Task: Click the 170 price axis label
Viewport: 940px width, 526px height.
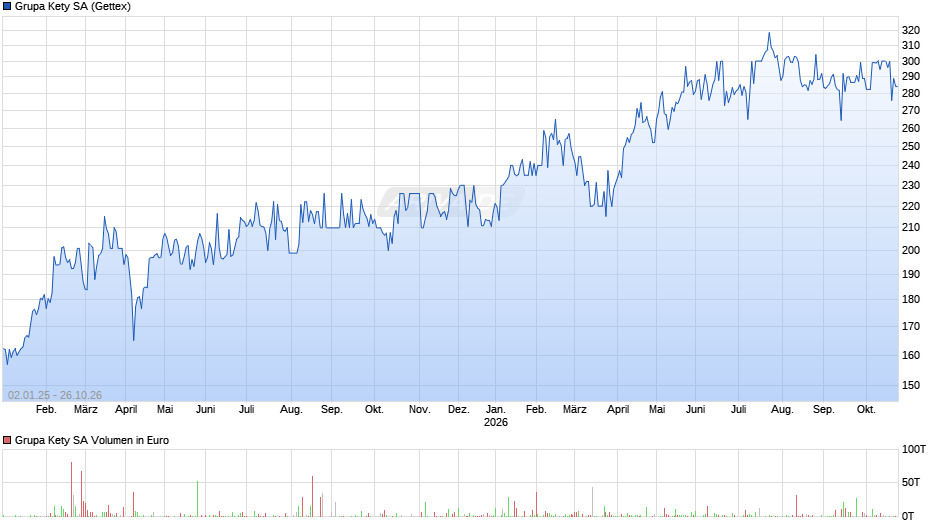Action: [911, 327]
